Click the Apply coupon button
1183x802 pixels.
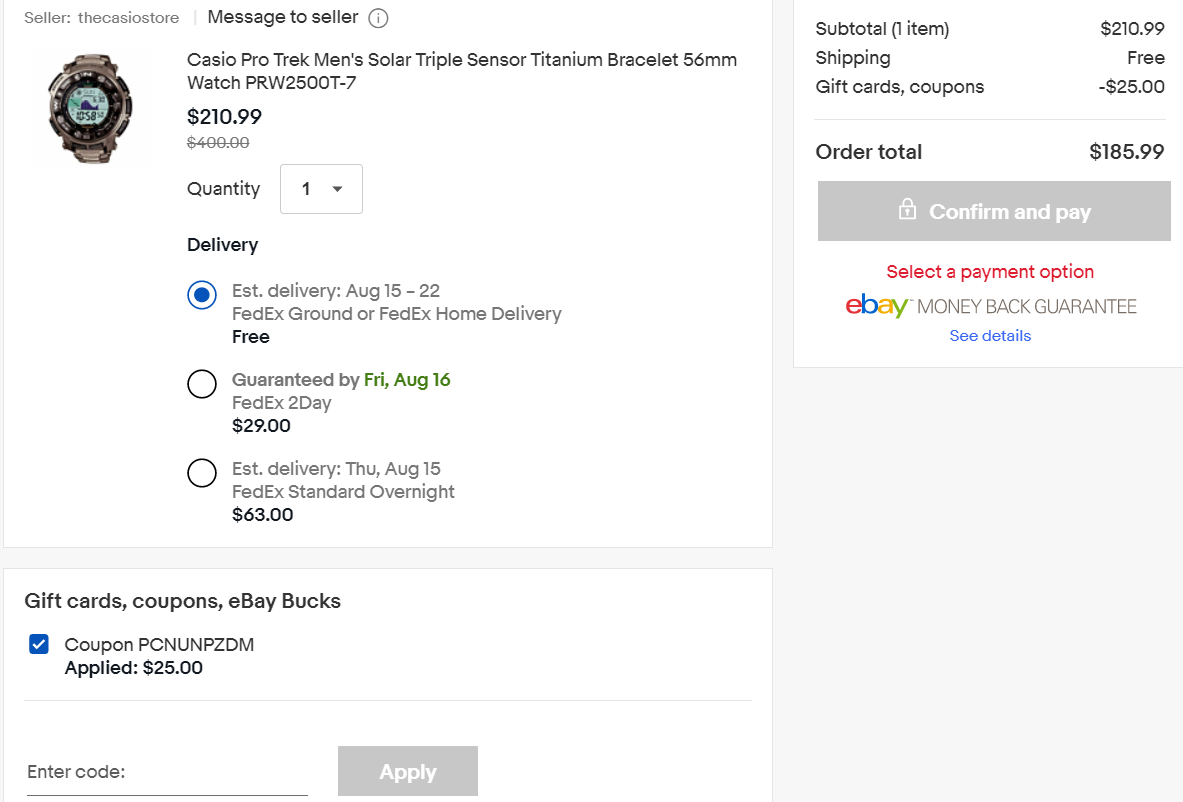point(408,771)
